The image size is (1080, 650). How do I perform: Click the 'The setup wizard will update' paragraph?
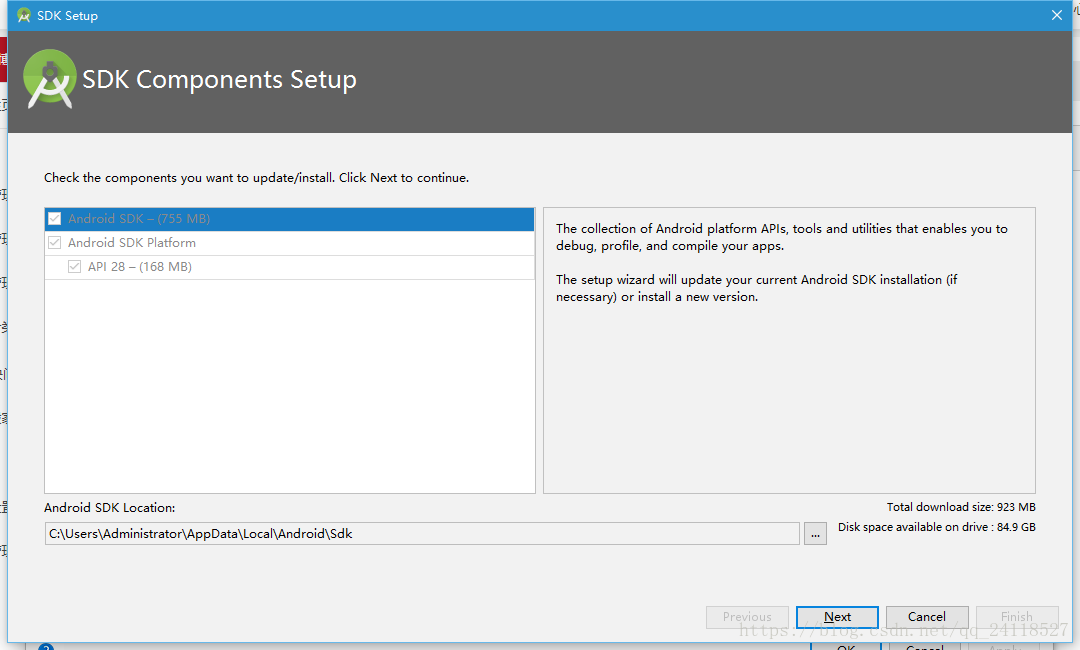point(756,288)
